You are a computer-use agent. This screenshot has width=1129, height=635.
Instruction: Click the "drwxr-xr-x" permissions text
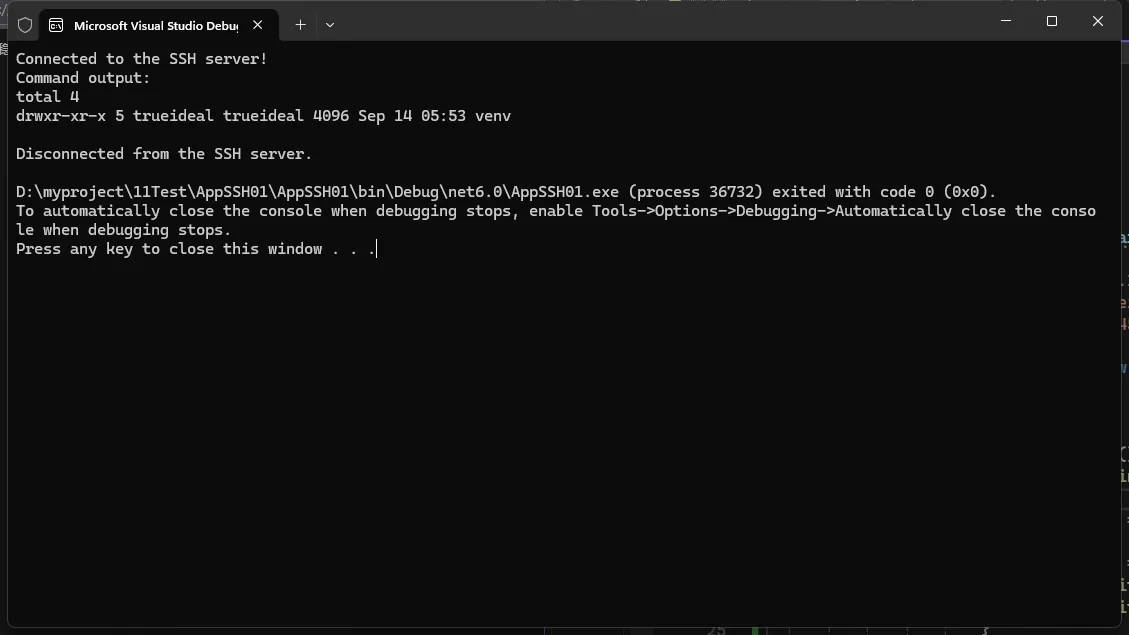(x=61, y=116)
